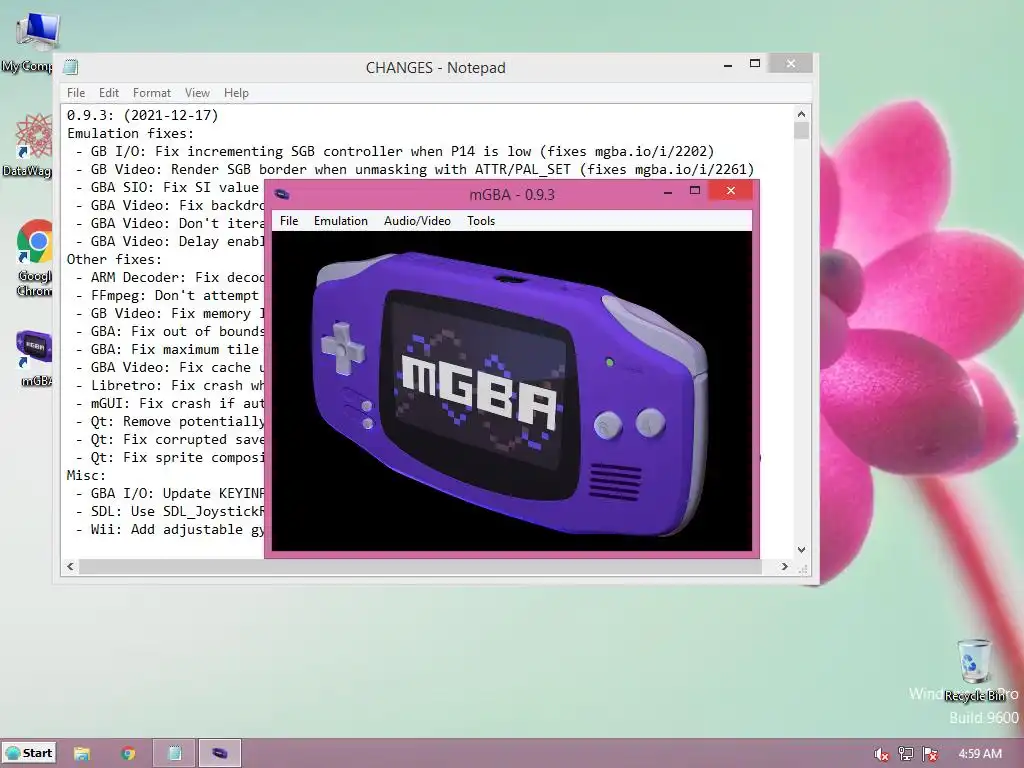Screen dimensions: 1024x768
Task: Click the 'Qt: Fix corrupted save' line
Action: tap(170, 440)
